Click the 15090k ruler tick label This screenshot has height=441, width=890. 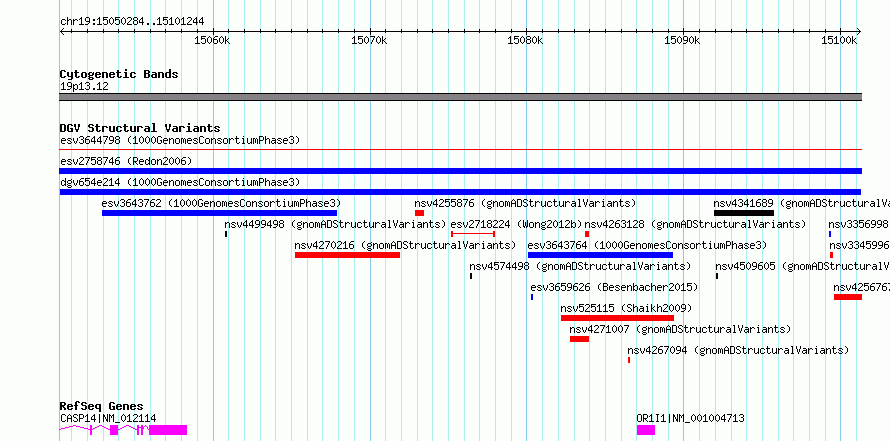coord(682,40)
